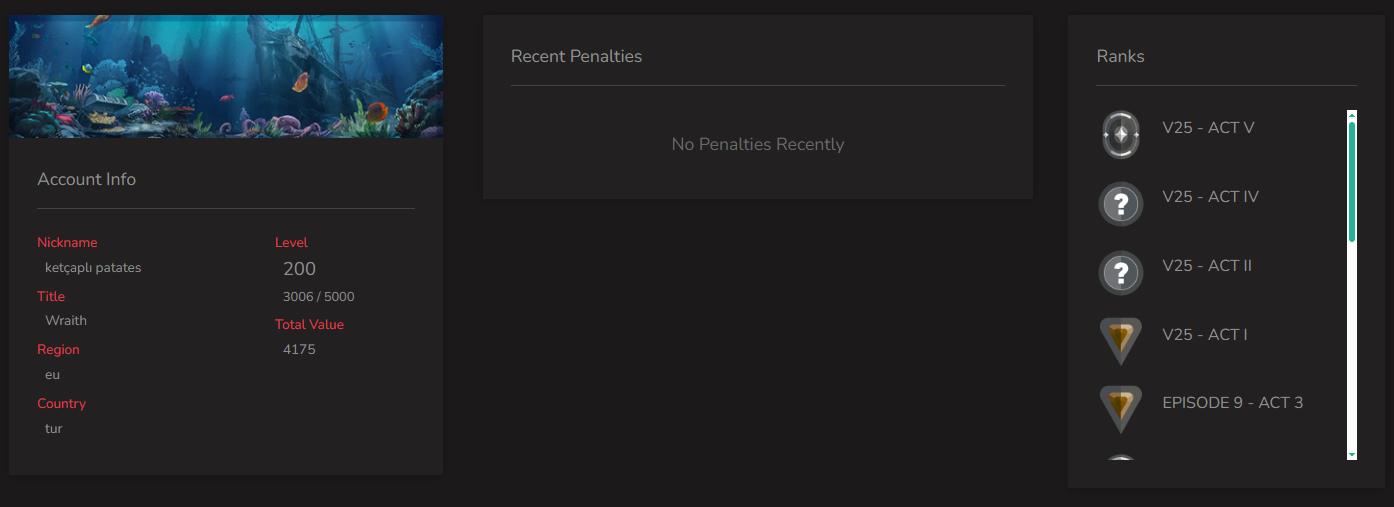Click the 3006 / 5000 level progress text
Screen dimensions: 1394x507
point(318,297)
